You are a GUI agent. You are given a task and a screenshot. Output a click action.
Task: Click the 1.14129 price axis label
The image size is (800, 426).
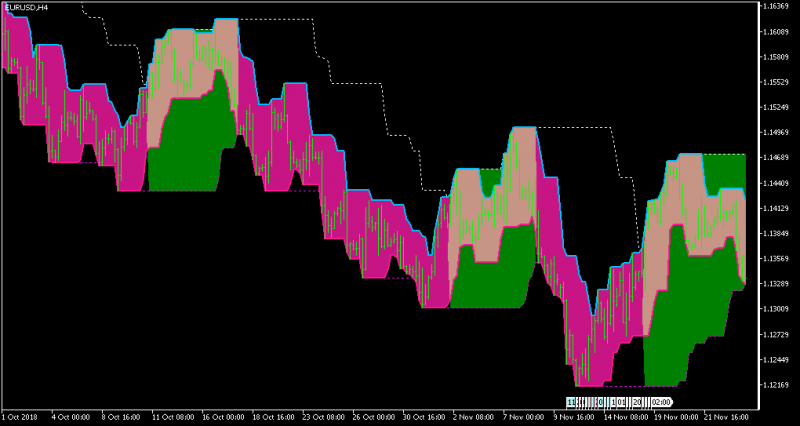coord(774,208)
